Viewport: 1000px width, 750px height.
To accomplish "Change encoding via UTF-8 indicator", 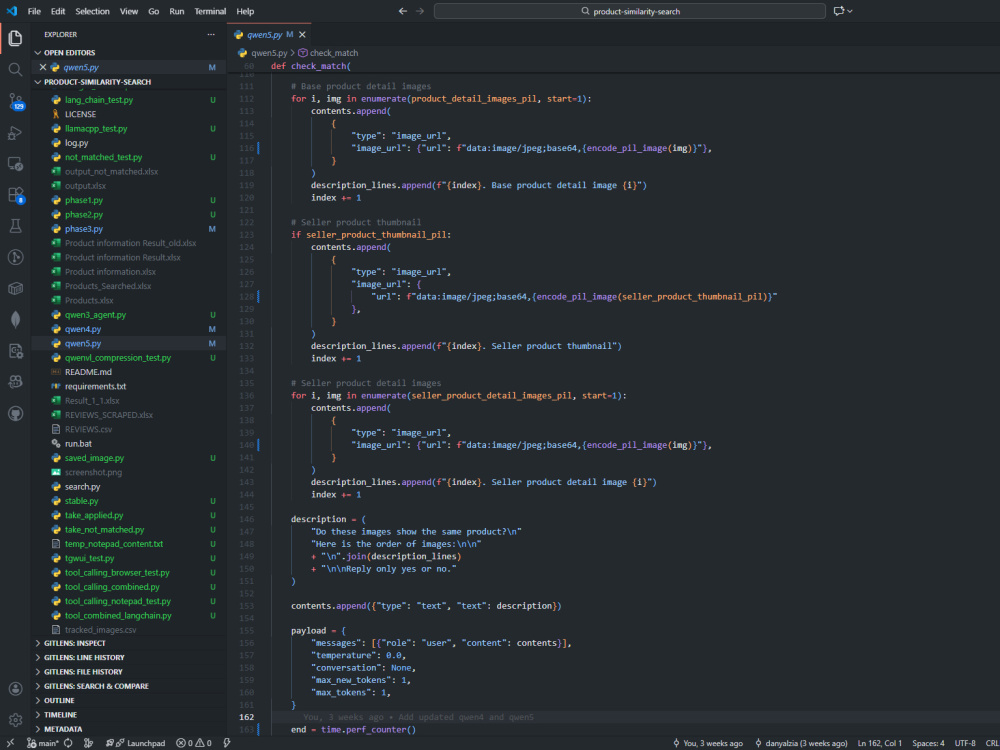I will pos(965,743).
